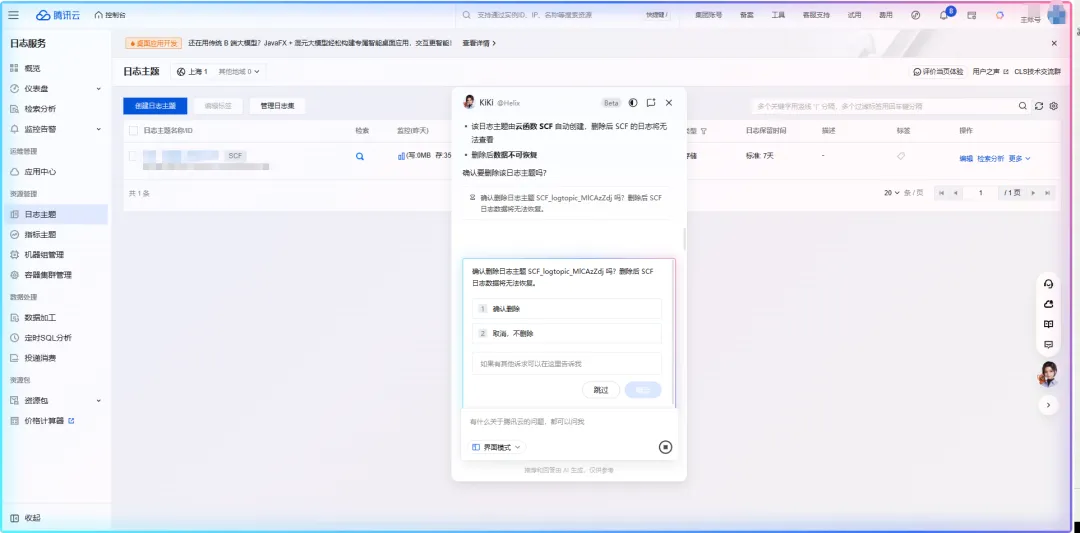
Task: Open 价格计算器 external link
Action: [49, 421]
